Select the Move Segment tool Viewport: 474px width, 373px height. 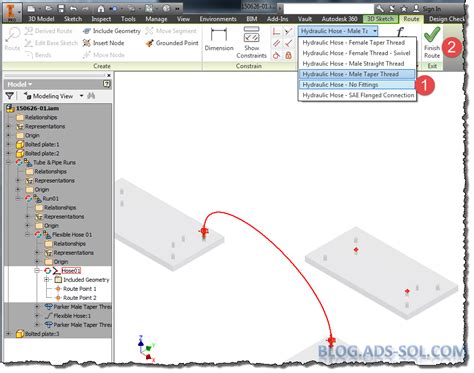pos(171,31)
